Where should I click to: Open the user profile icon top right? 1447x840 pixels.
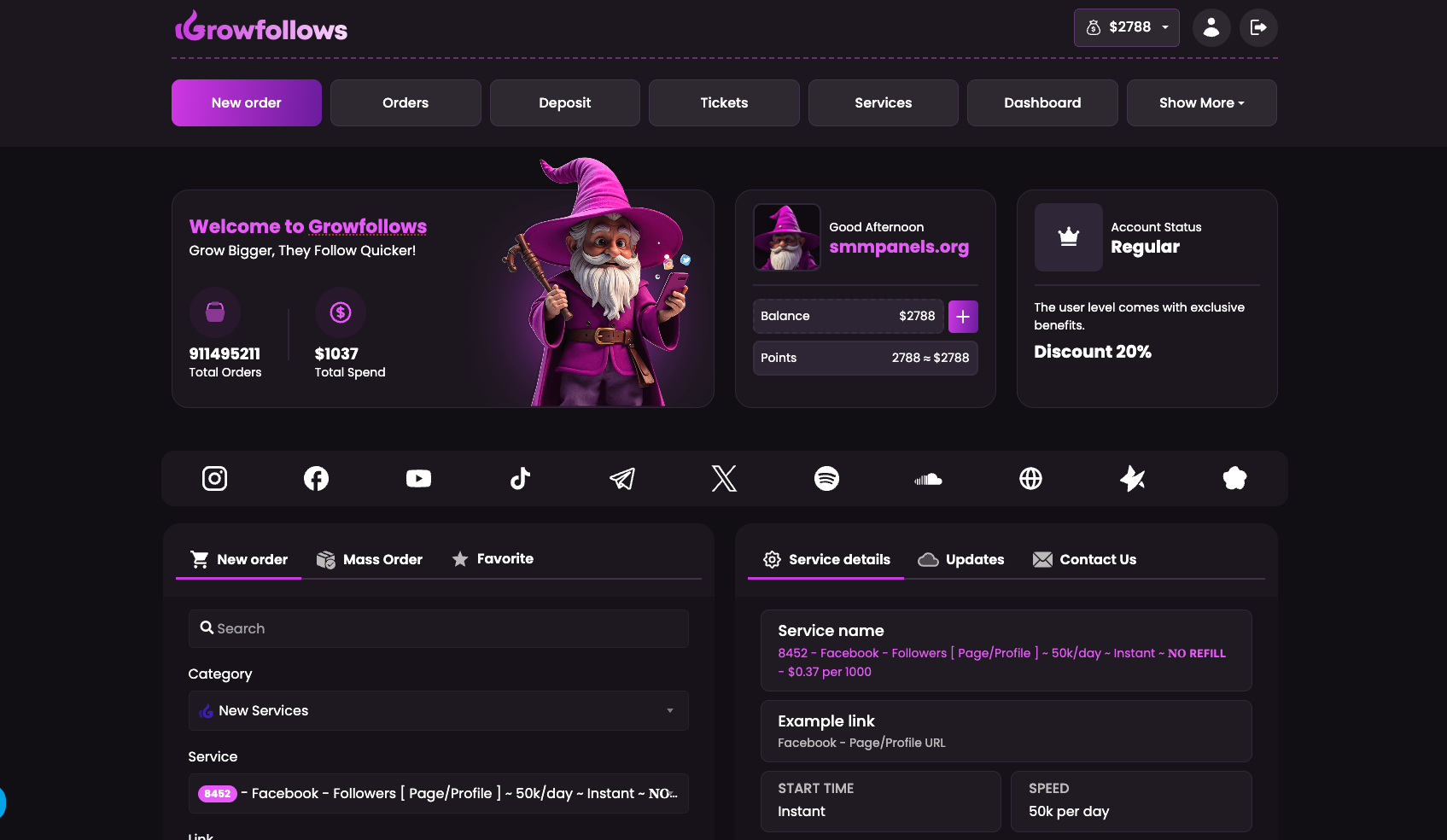[x=1211, y=26]
